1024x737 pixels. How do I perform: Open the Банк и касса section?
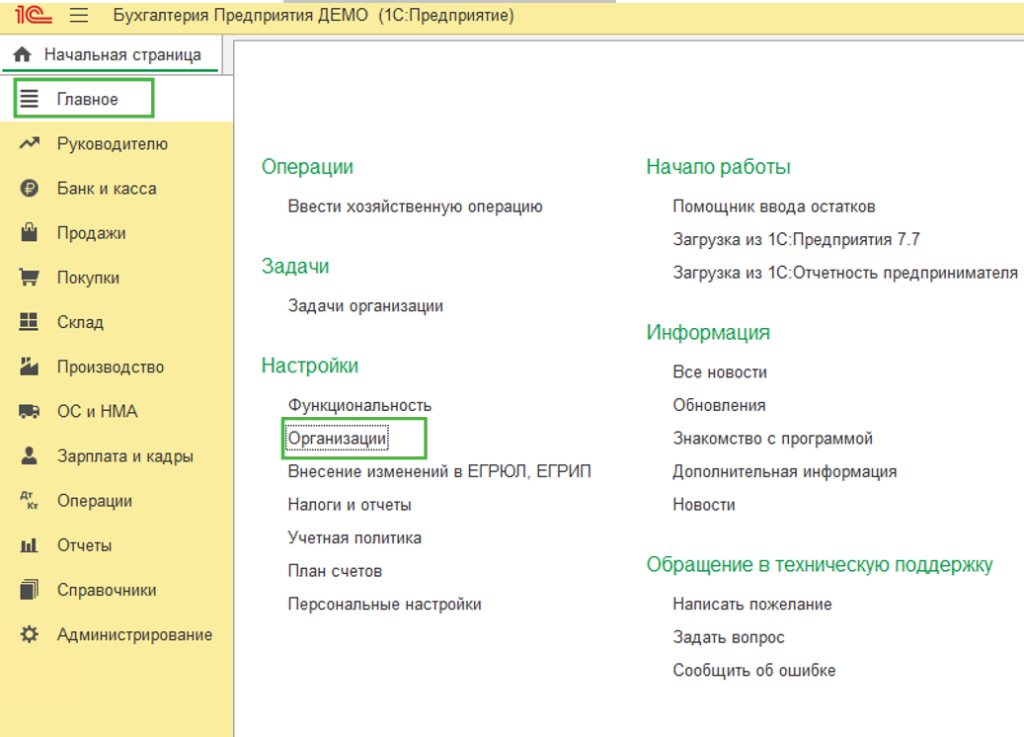106,189
